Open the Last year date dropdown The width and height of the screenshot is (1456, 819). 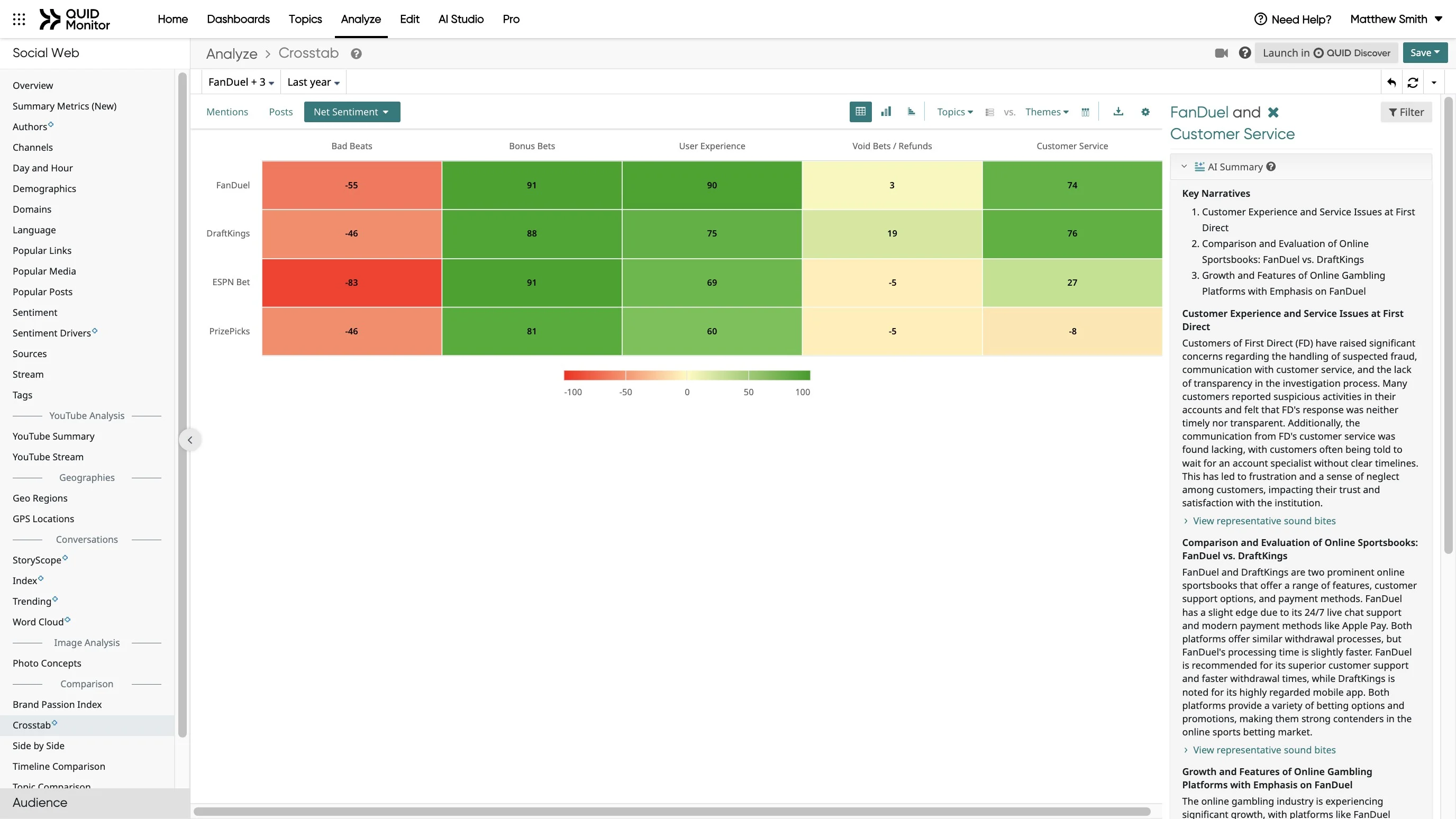[313, 83]
